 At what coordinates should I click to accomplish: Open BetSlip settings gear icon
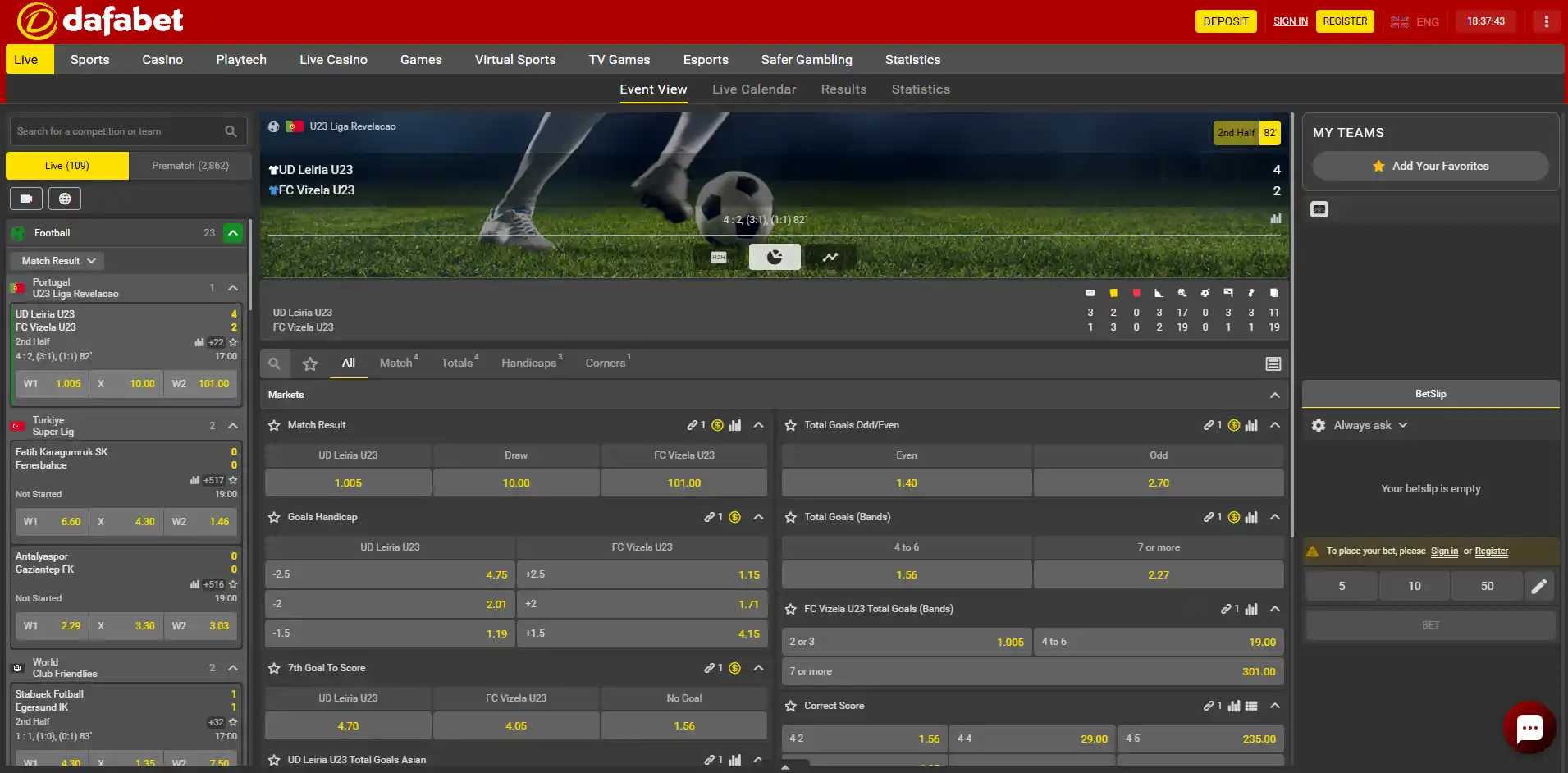point(1319,425)
